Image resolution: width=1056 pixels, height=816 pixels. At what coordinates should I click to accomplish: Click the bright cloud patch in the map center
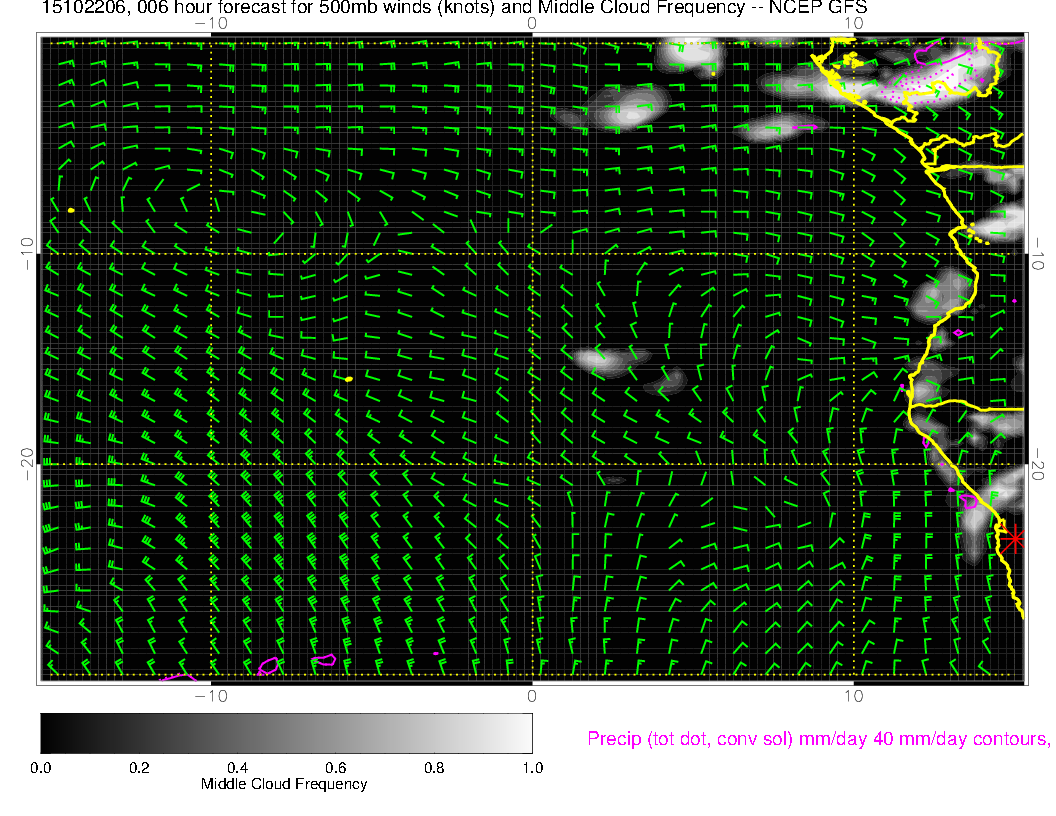pyautogui.click(x=602, y=357)
